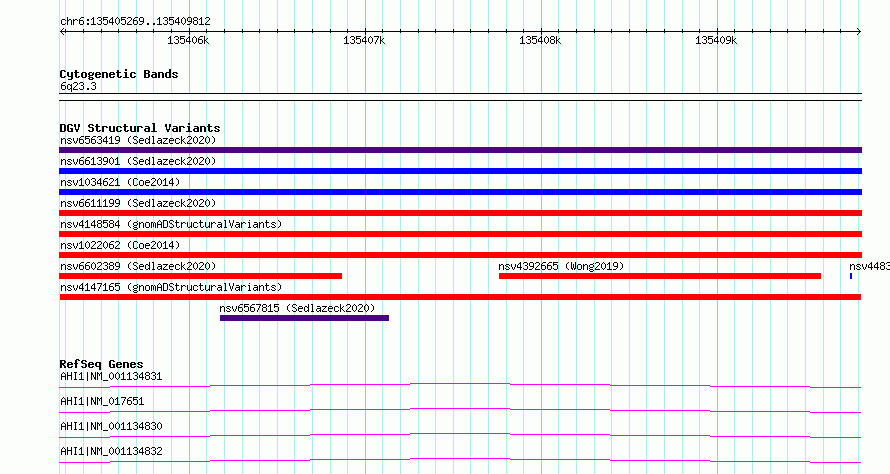The image size is (890, 474).
Task: Click the nsv6567815 (Sedlazeck2020) label
Action: coord(297,308)
